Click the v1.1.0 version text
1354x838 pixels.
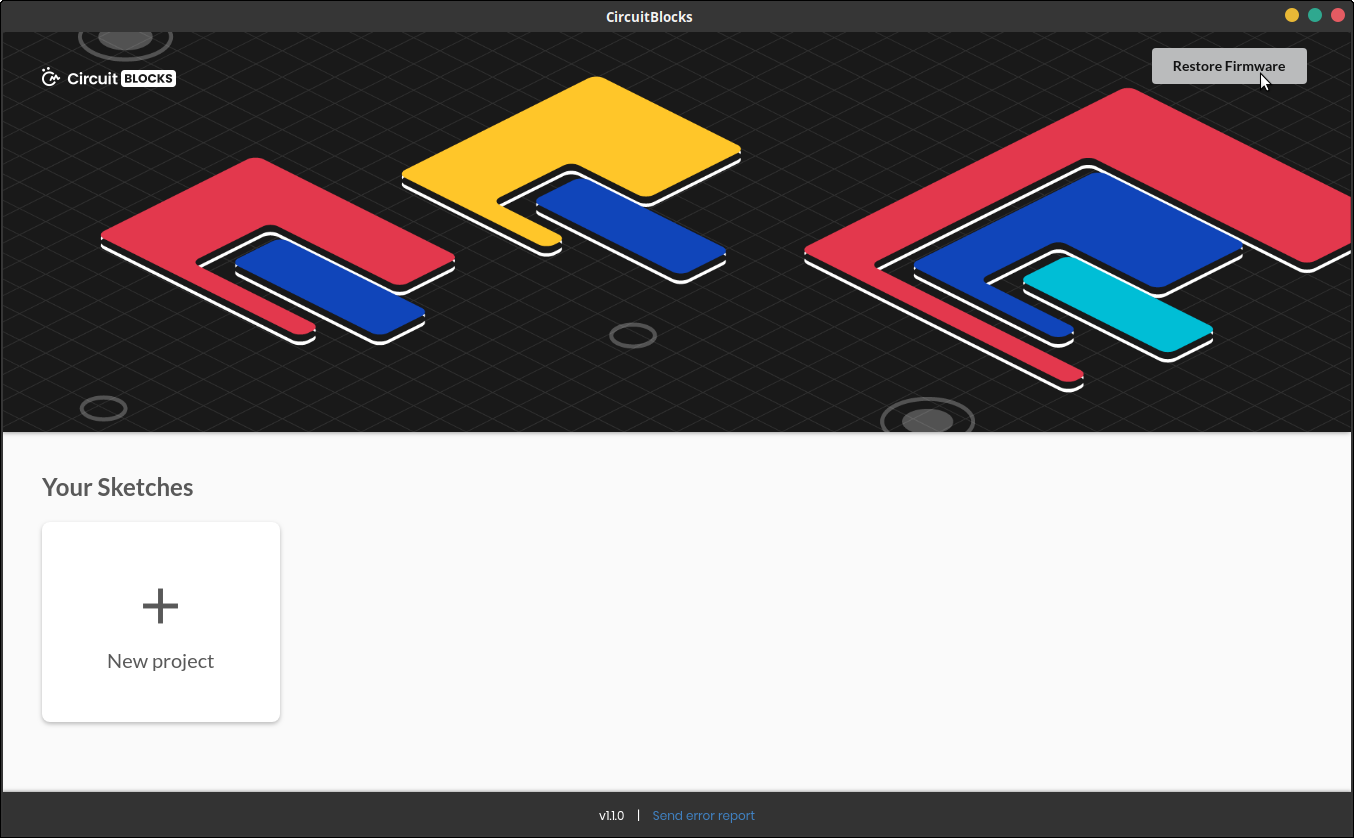(x=611, y=816)
